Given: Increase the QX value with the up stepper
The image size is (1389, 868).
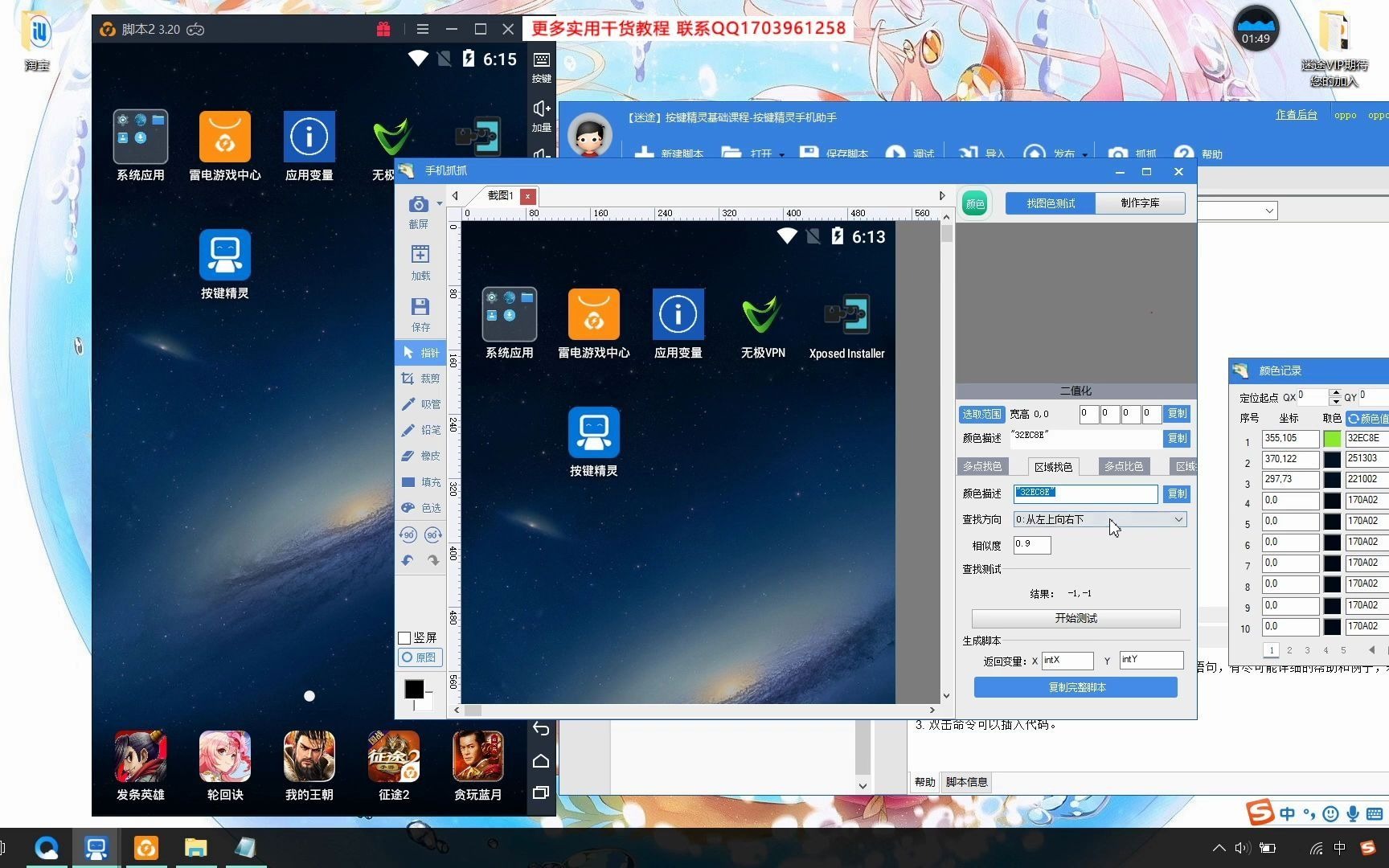Looking at the screenshot, I should (1335, 393).
